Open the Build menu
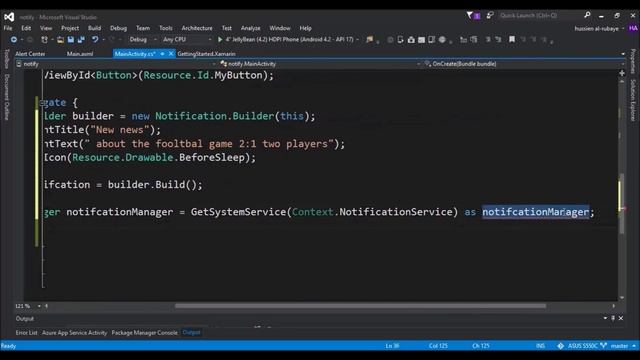The width and height of the screenshot is (640, 360). (x=94, y=28)
